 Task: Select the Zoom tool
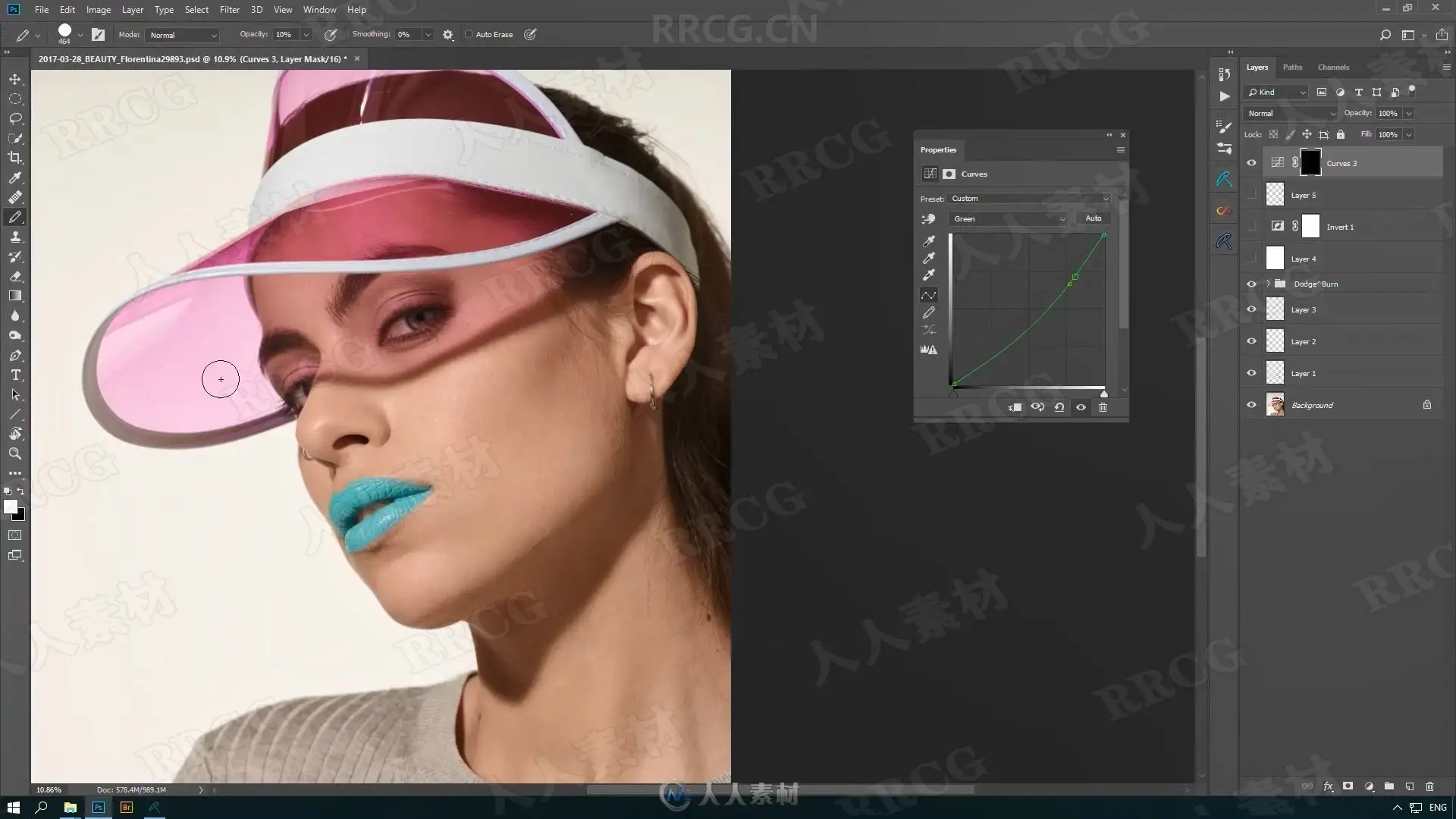pos(15,453)
